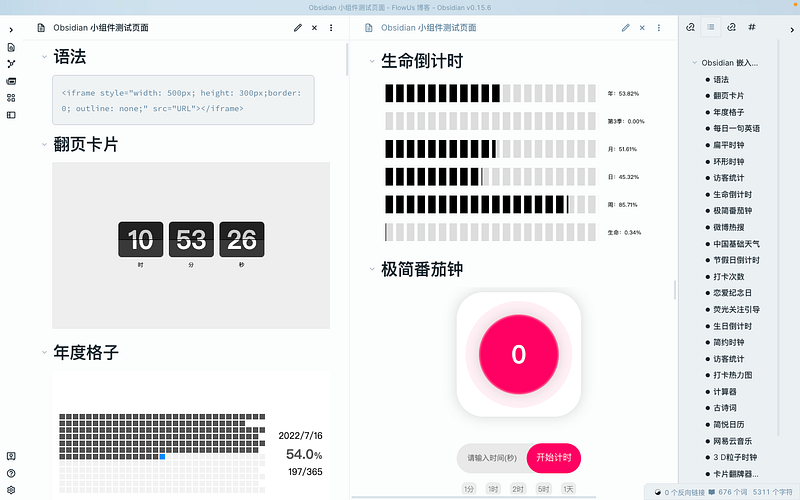Click the document icon in right pane header
800x500 pixels.
[369, 28]
